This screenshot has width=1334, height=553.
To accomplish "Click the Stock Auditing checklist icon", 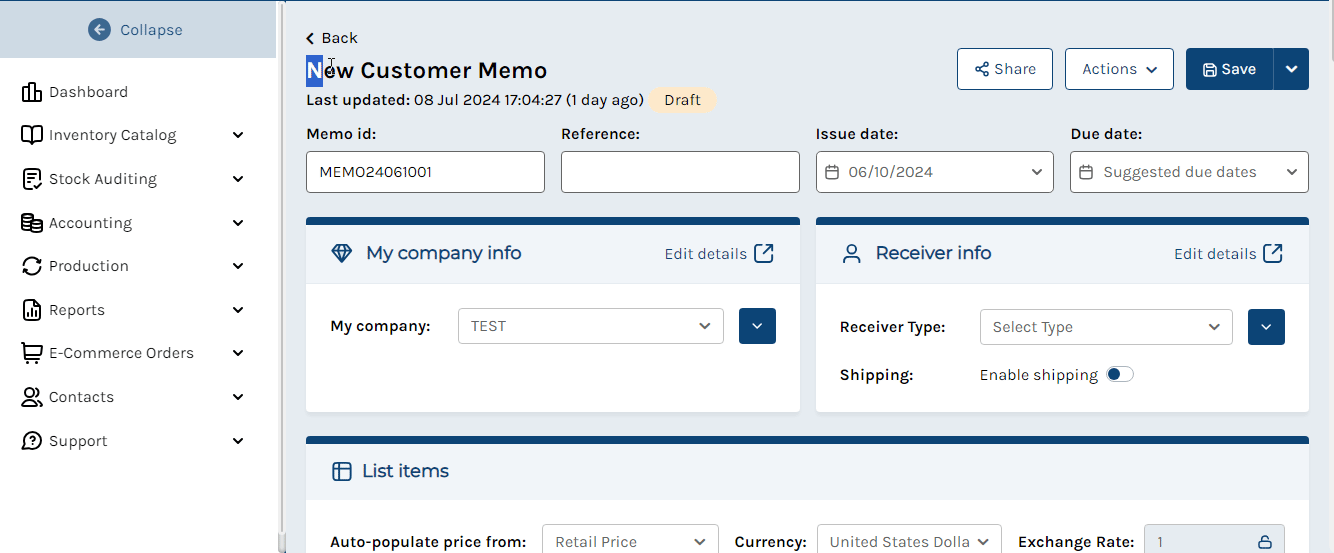I will click(32, 179).
